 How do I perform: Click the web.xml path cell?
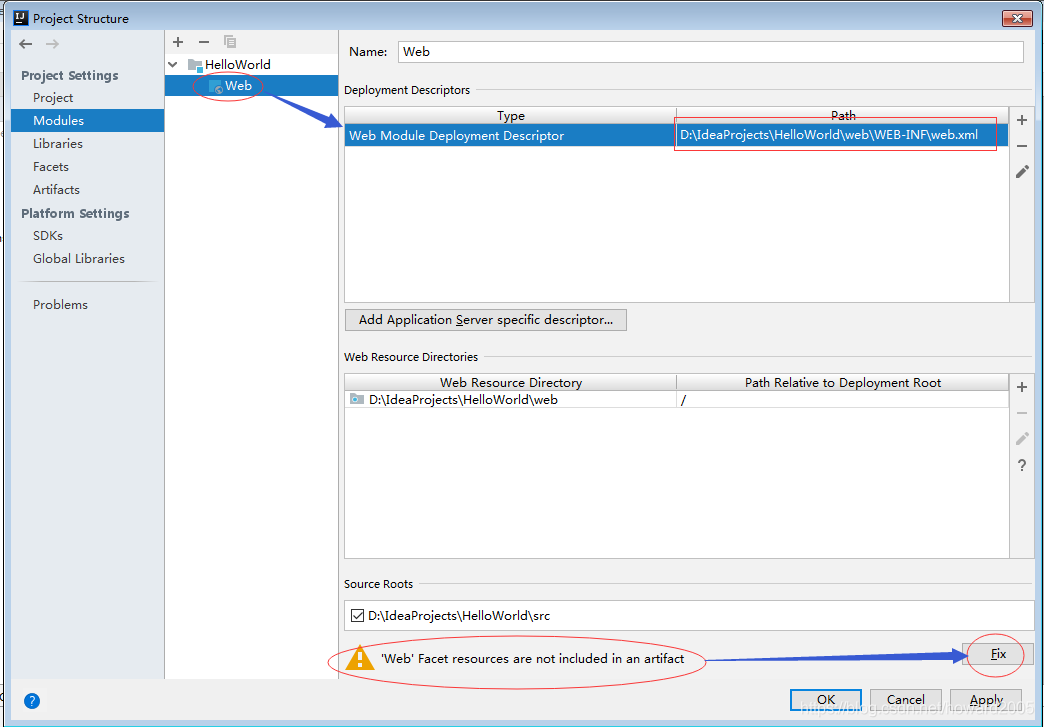tap(842, 136)
